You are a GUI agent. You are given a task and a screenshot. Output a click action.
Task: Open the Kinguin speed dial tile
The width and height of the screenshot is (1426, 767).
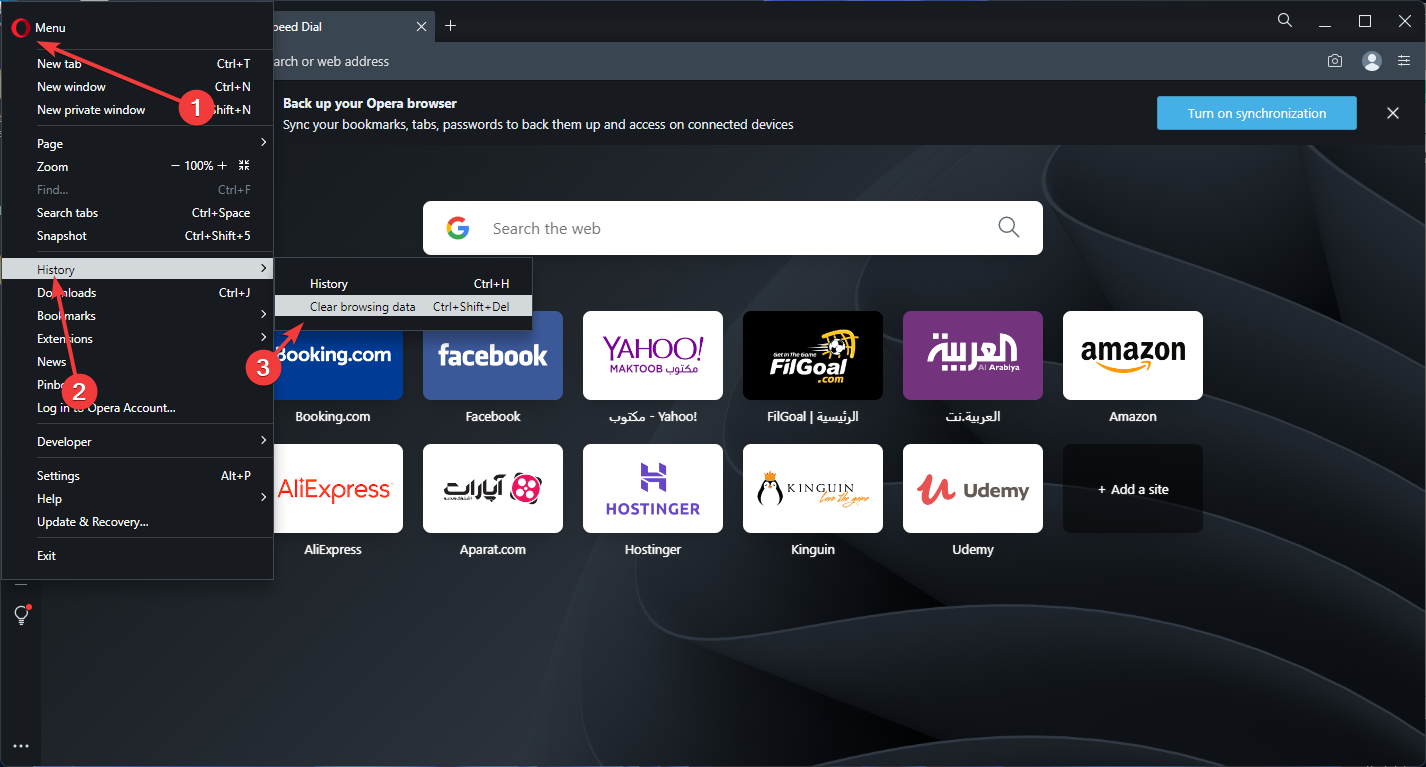click(813, 488)
